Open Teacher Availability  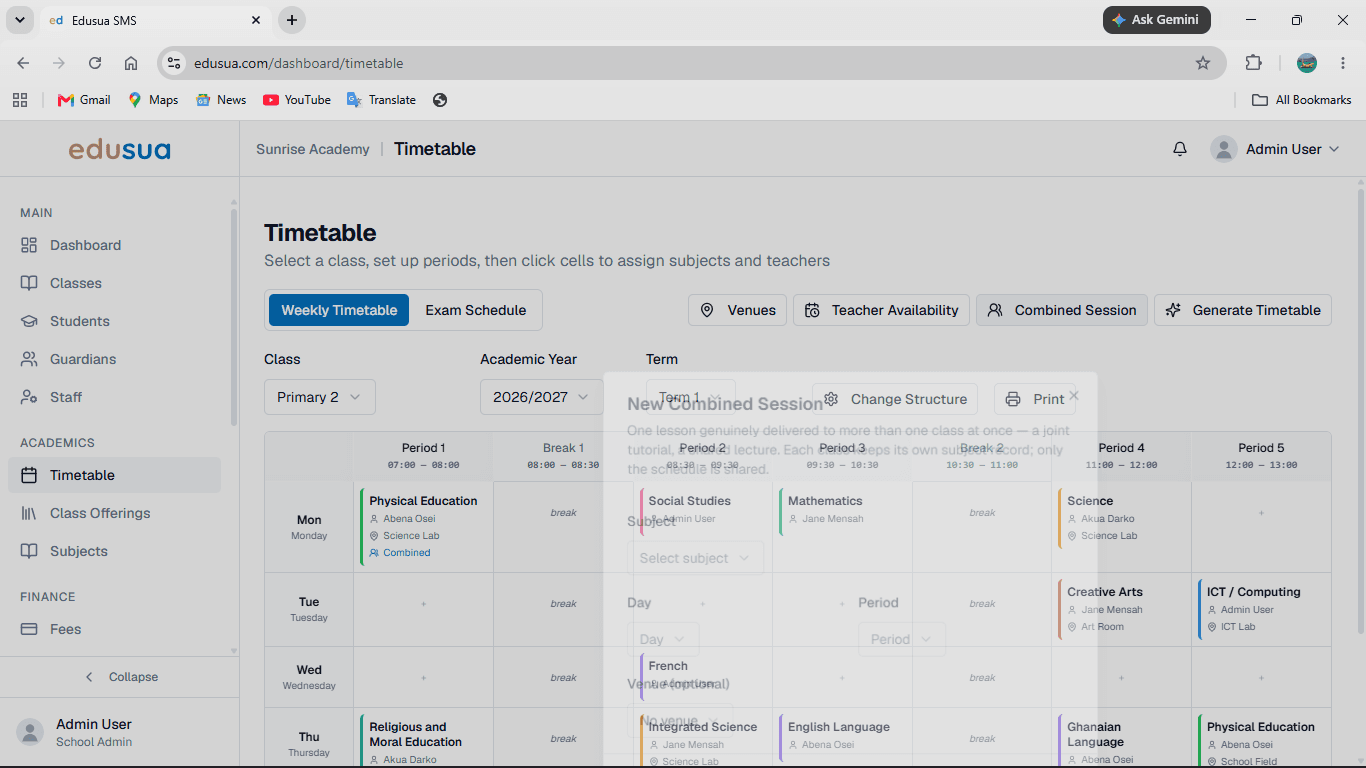(x=882, y=310)
